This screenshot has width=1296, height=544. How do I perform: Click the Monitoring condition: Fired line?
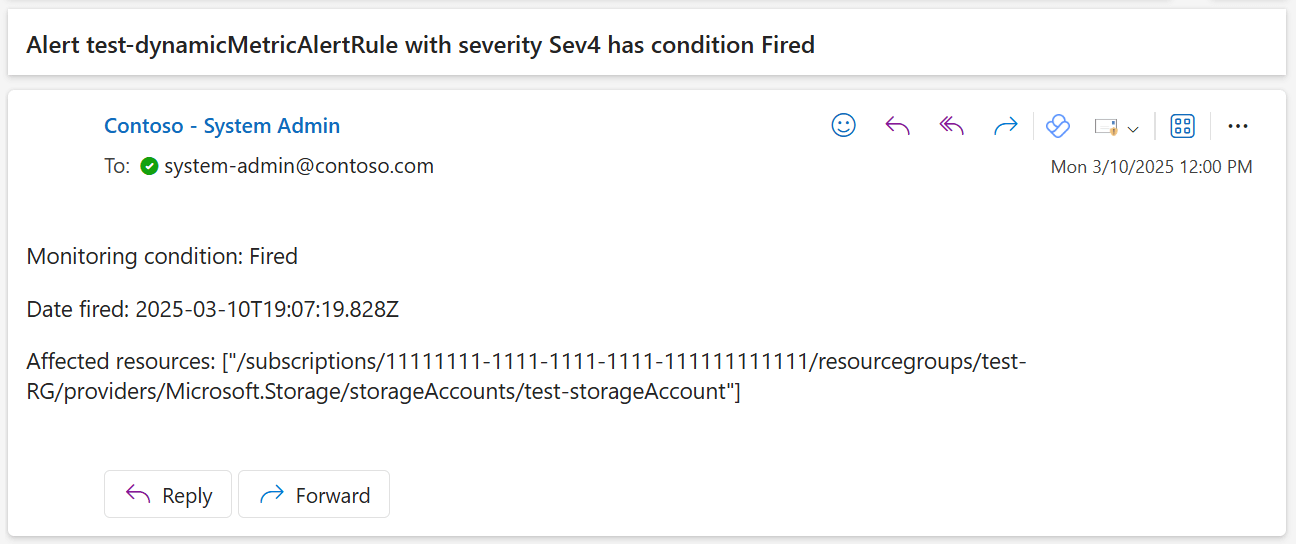point(162,256)
